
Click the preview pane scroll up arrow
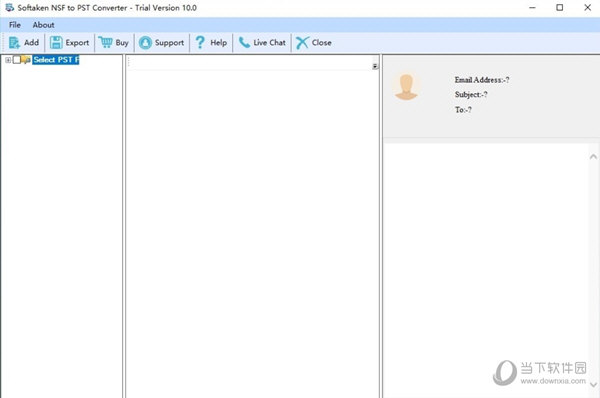tap(593, 157)
